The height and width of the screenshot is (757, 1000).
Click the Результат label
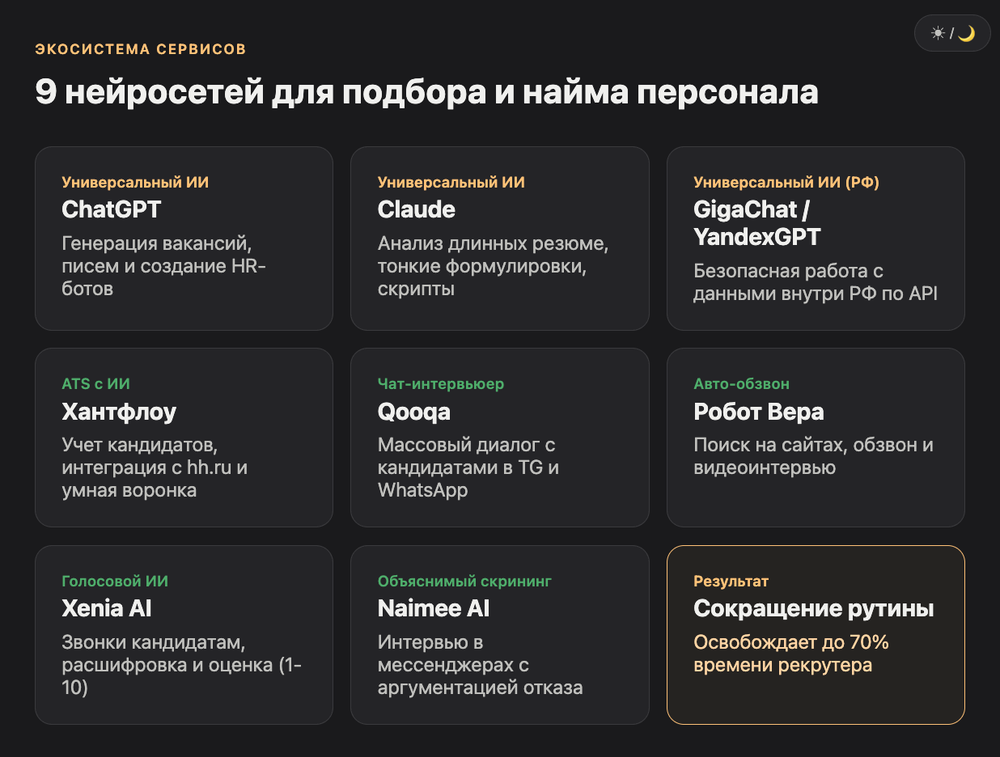point(731,581)
